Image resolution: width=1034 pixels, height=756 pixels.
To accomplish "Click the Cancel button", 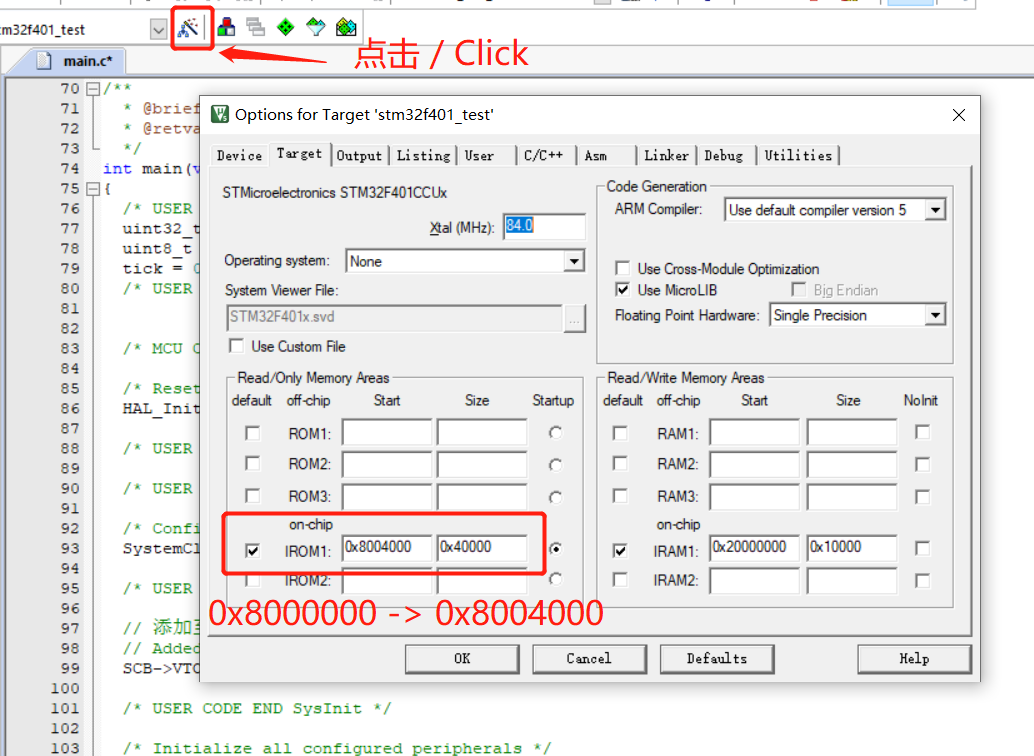I will [x=589, y=658].
